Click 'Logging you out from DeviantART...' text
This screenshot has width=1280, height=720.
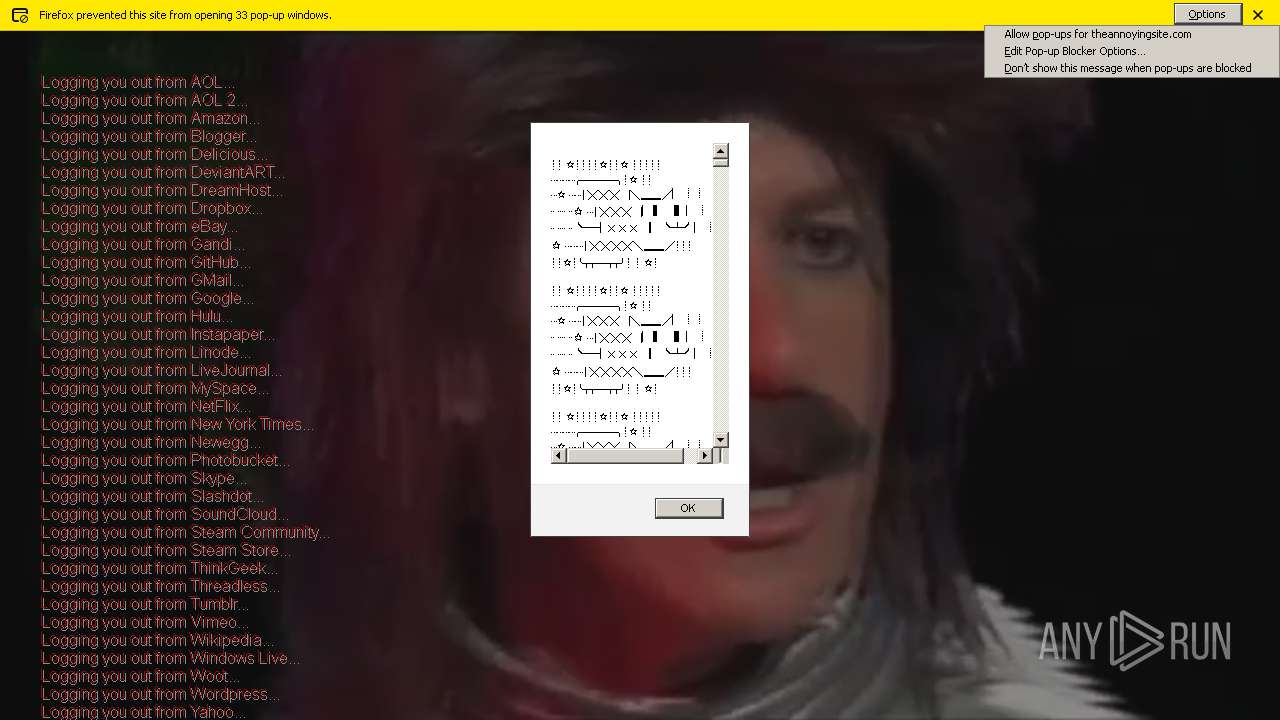coord(163,172)
